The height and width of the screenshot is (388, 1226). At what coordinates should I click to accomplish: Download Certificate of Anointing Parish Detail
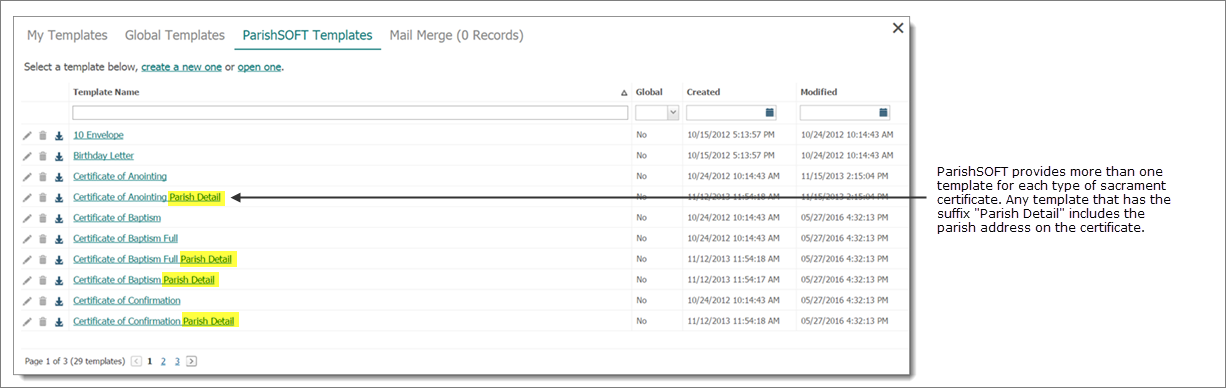click(x=58, y=197)
